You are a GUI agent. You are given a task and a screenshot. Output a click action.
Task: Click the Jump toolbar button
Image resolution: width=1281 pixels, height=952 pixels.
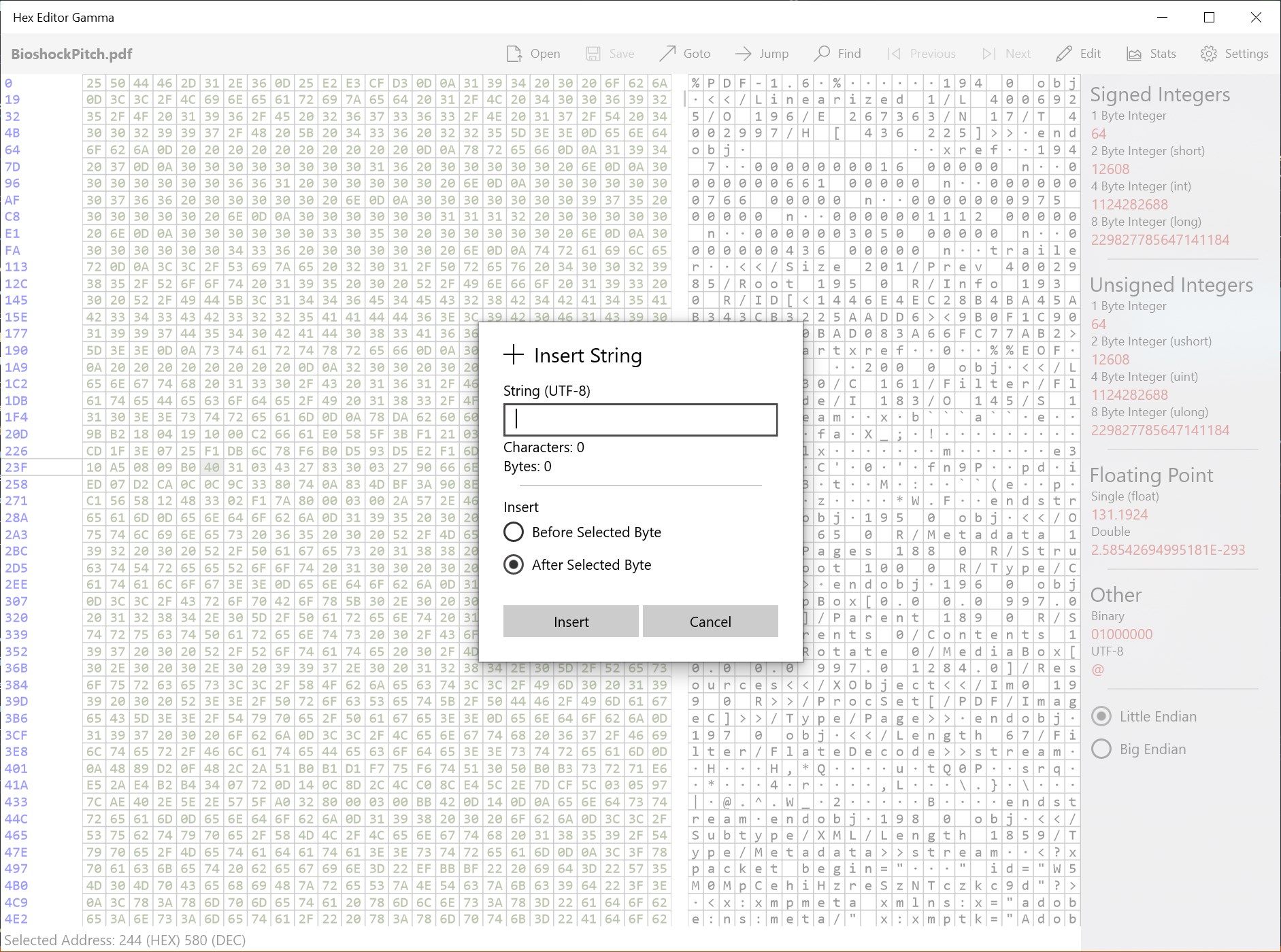(761, 54)
